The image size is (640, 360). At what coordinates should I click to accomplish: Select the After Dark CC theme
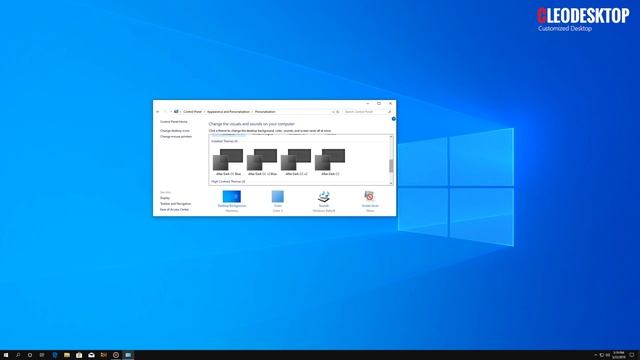tap(330, 162)
